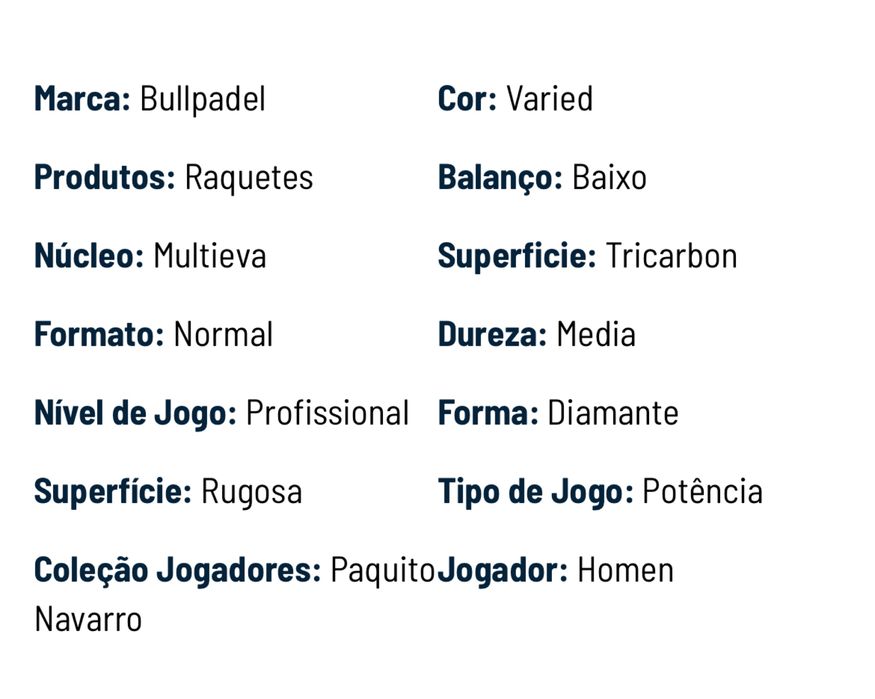Click the bold 'Nível de Jogo:' label
The image size is (875, 699).
(x=135, y=413)
